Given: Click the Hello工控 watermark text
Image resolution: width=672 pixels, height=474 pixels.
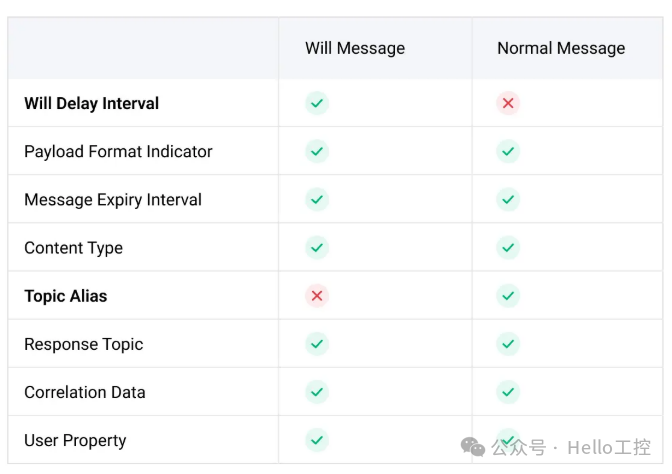Looking at the screenshot, I should (609, 447).
